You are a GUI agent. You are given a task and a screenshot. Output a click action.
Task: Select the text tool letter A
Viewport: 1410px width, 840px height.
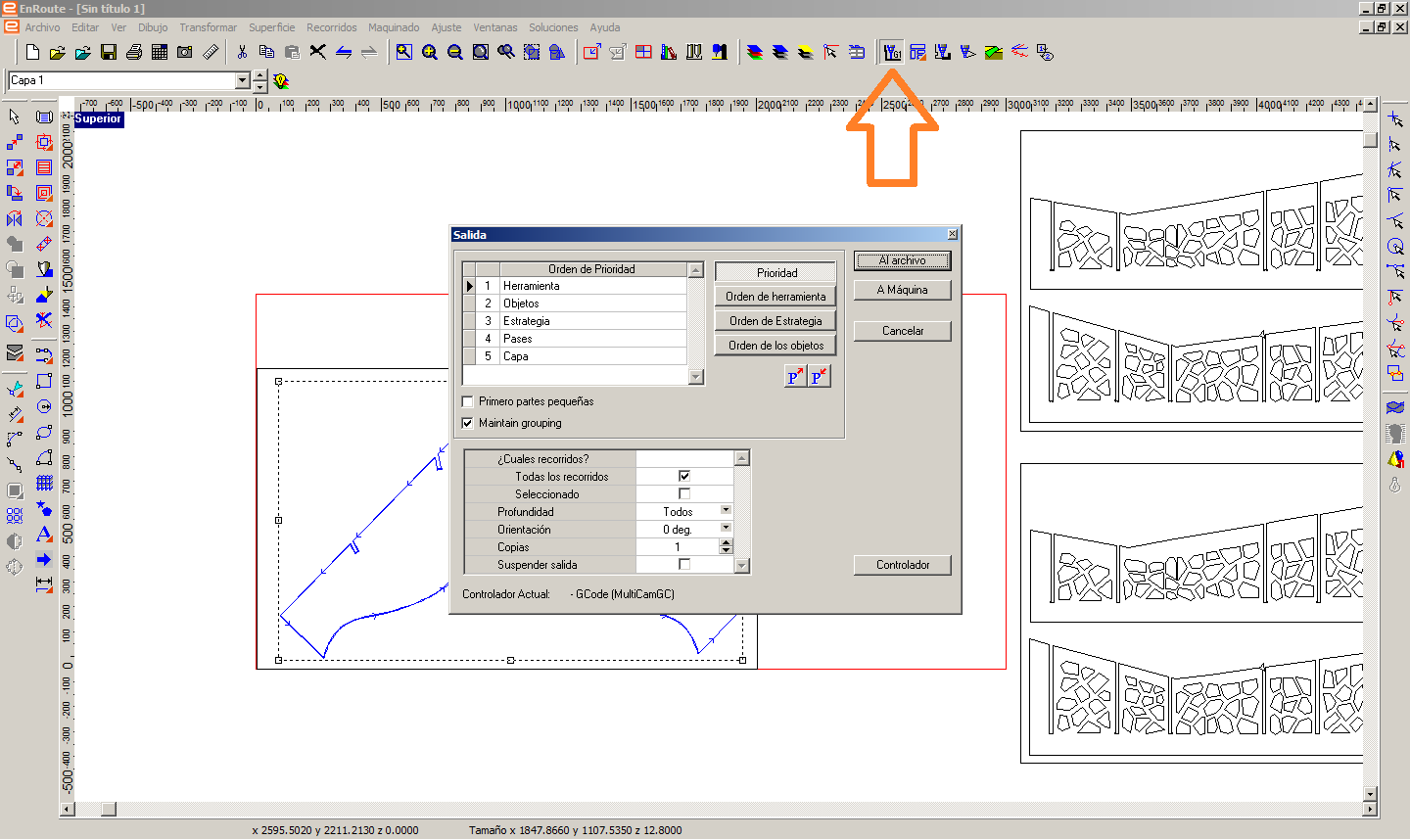[x=44, y=534]
